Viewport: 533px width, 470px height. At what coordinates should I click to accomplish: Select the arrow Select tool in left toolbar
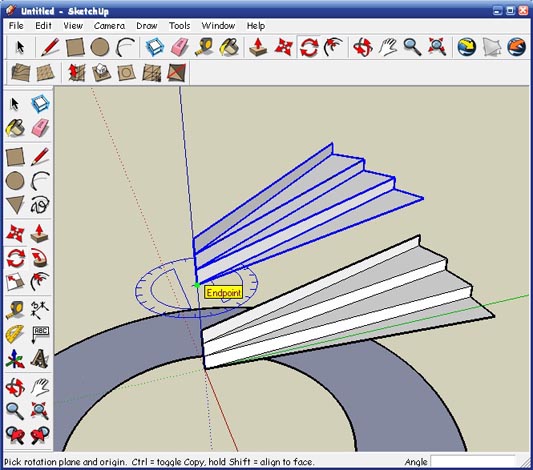[15, 104]
